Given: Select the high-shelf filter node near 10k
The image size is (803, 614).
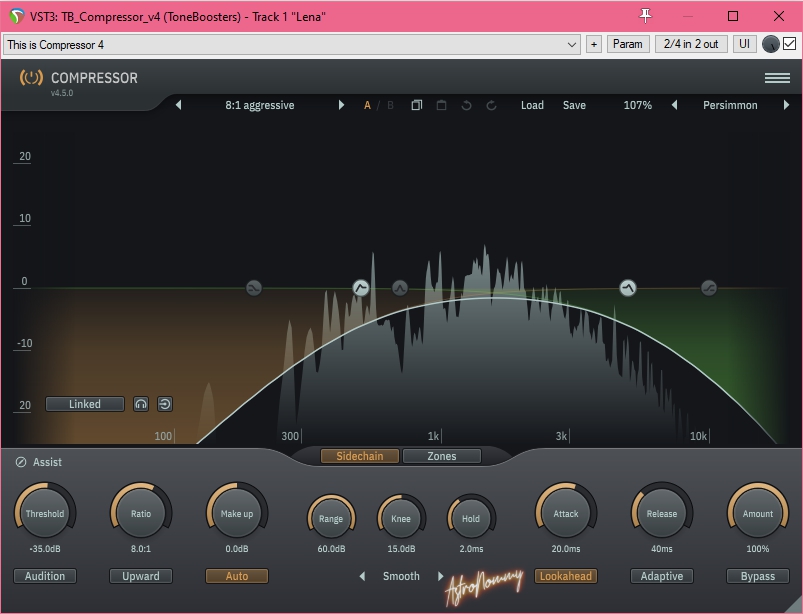Looking at the screenshot, I should pos(709,288).
